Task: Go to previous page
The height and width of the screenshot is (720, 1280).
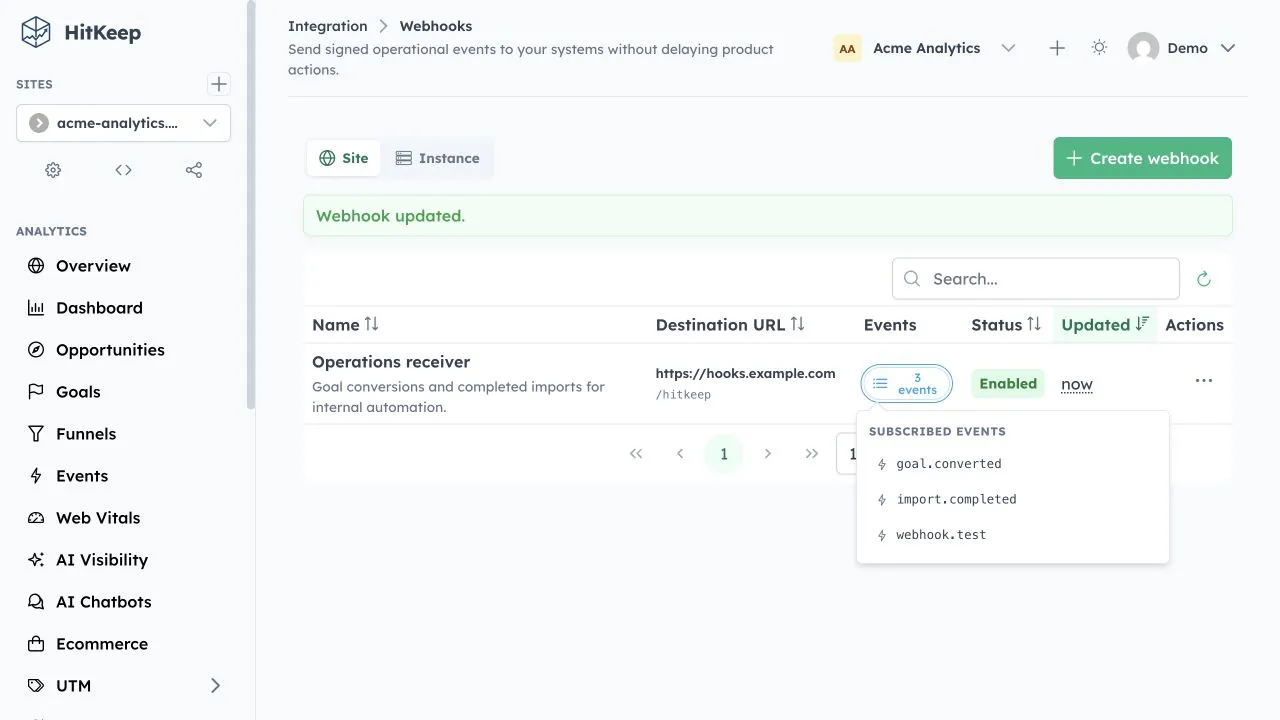Action: pyautogui.click(x=680, y=454)
